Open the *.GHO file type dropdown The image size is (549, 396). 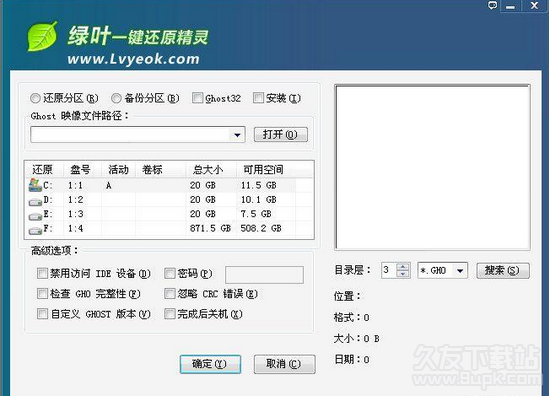point(460,271)
